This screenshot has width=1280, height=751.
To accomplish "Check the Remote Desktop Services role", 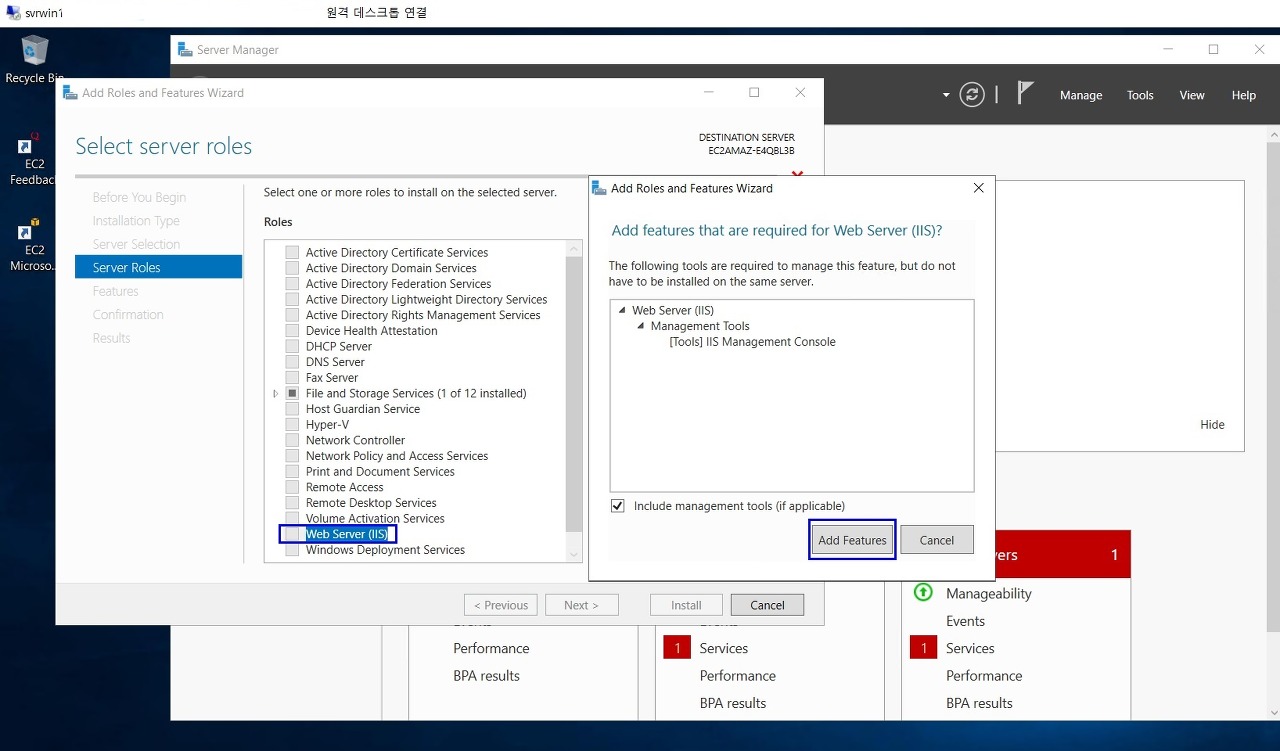I will (292, 503).
